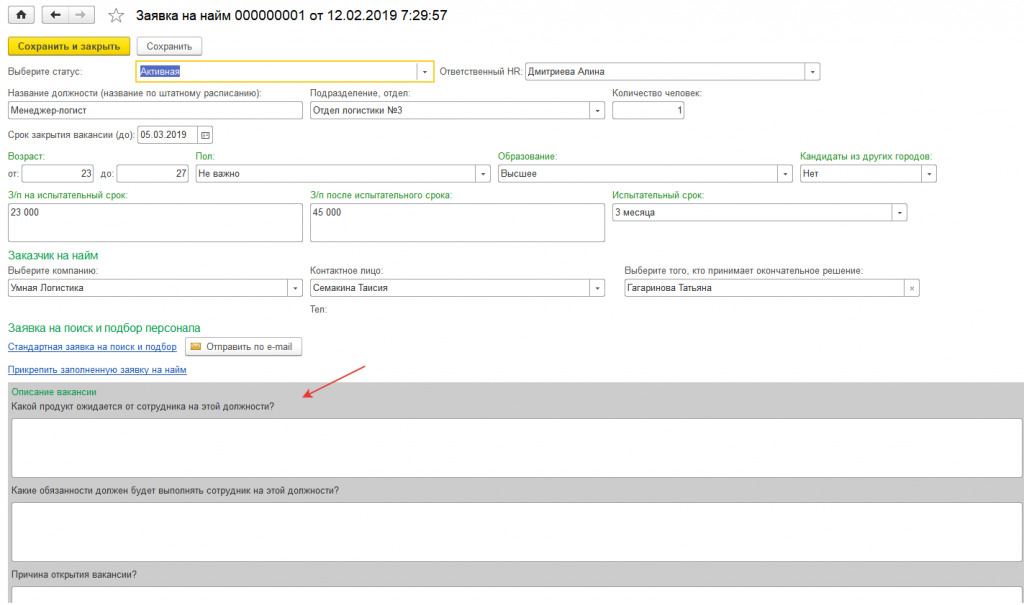1024x605 pixels.
Task: Open Стандартная заявка на поиск и подбор link
Action: 92,347
